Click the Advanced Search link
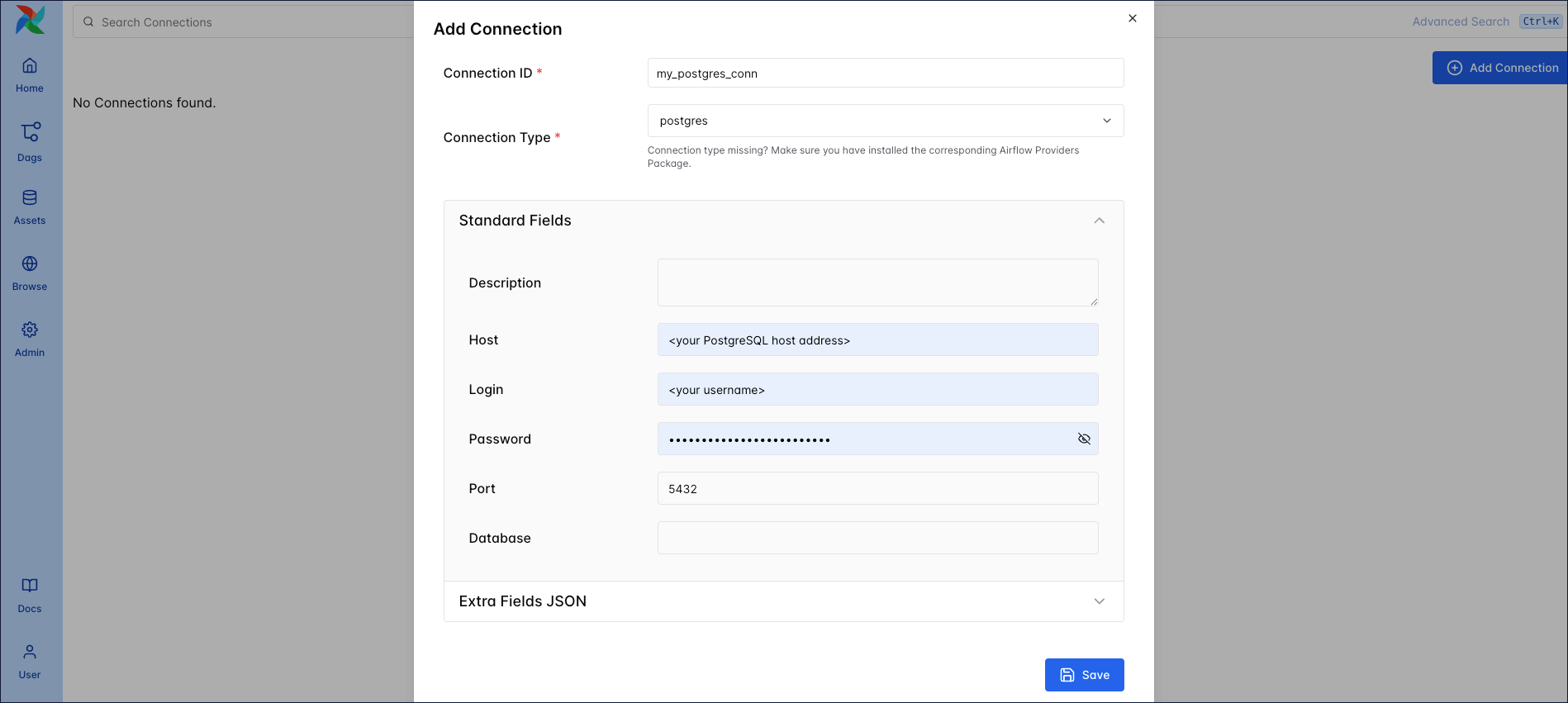 pos(1460,21)
